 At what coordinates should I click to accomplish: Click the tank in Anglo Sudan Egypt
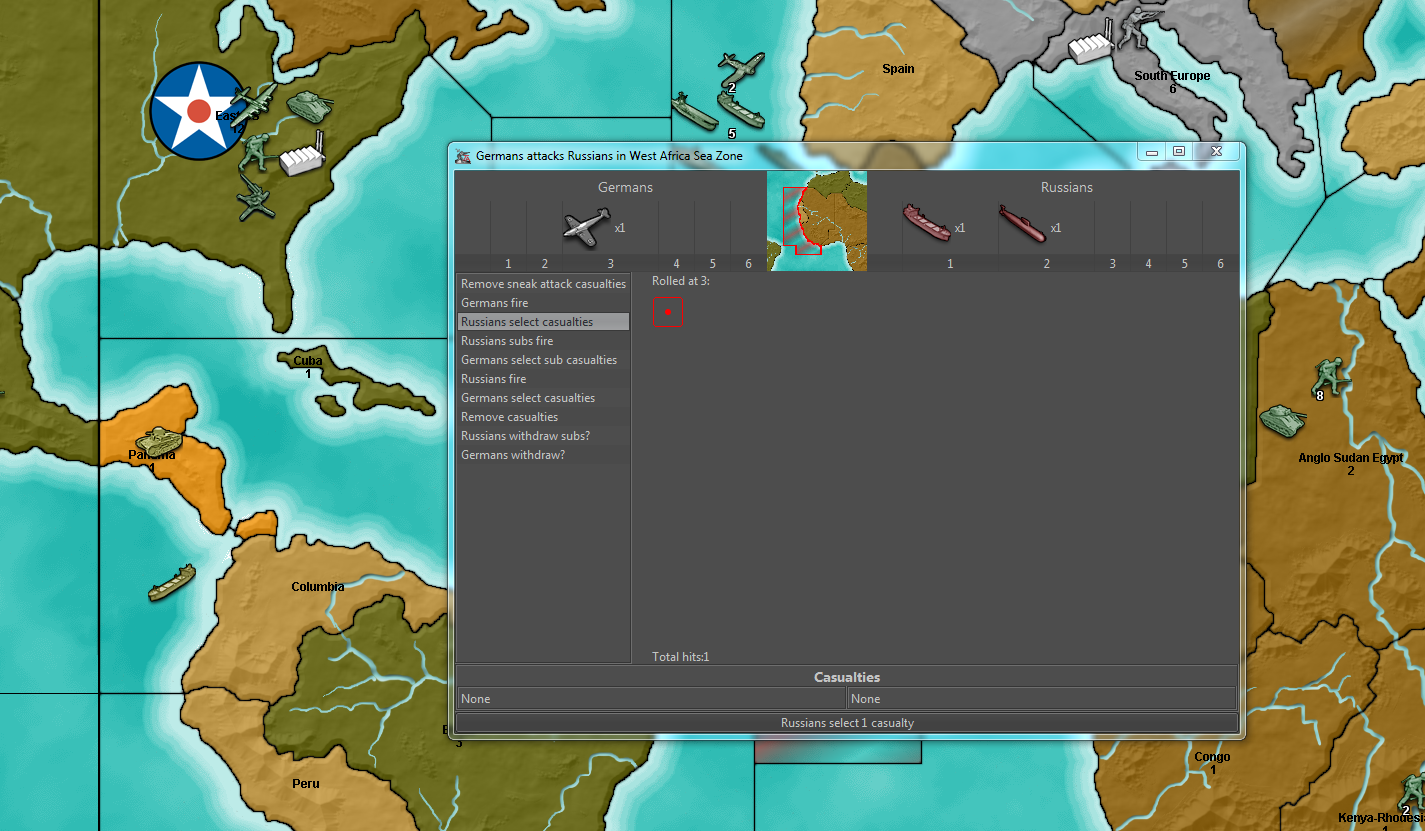(1282, 420)
